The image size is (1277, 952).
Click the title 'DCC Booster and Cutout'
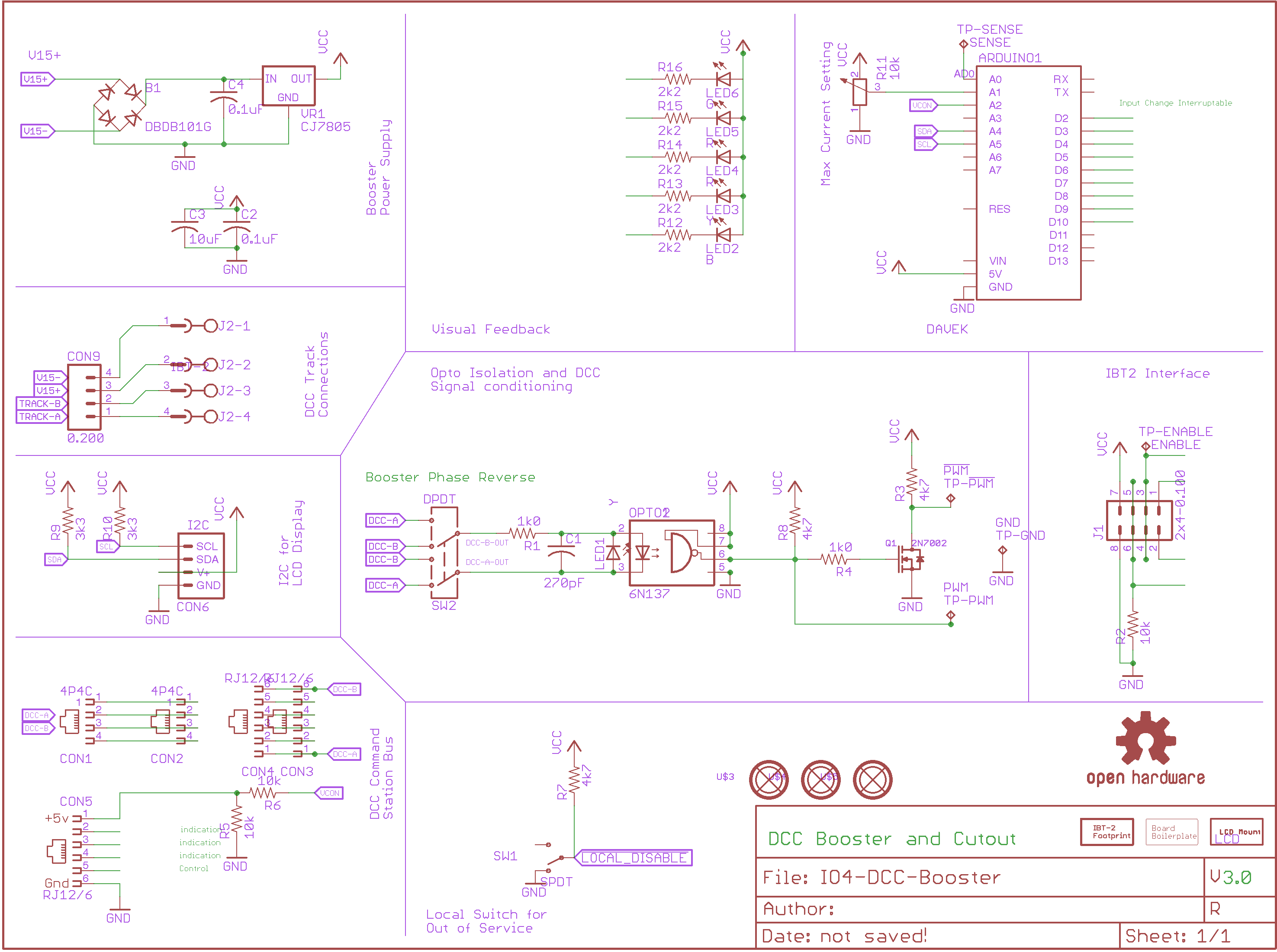[892, 839]
